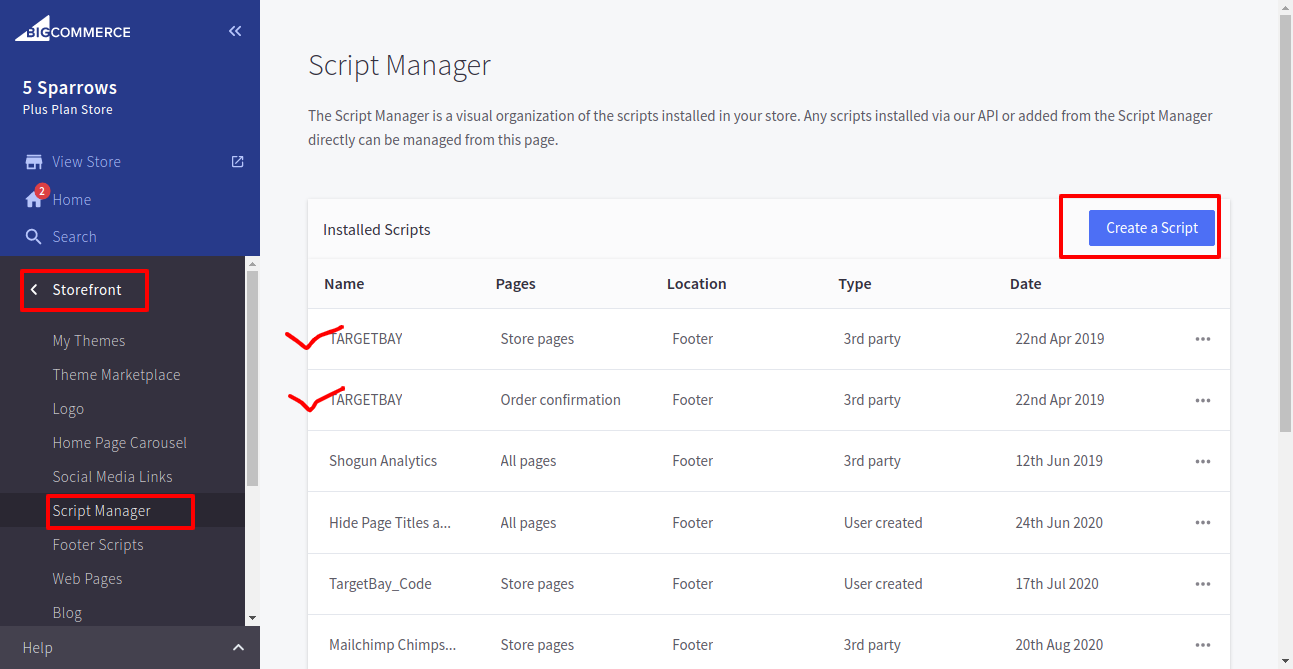Click the Date column header
Screen dimensions: 1293x669
(x=1026, y=284)
